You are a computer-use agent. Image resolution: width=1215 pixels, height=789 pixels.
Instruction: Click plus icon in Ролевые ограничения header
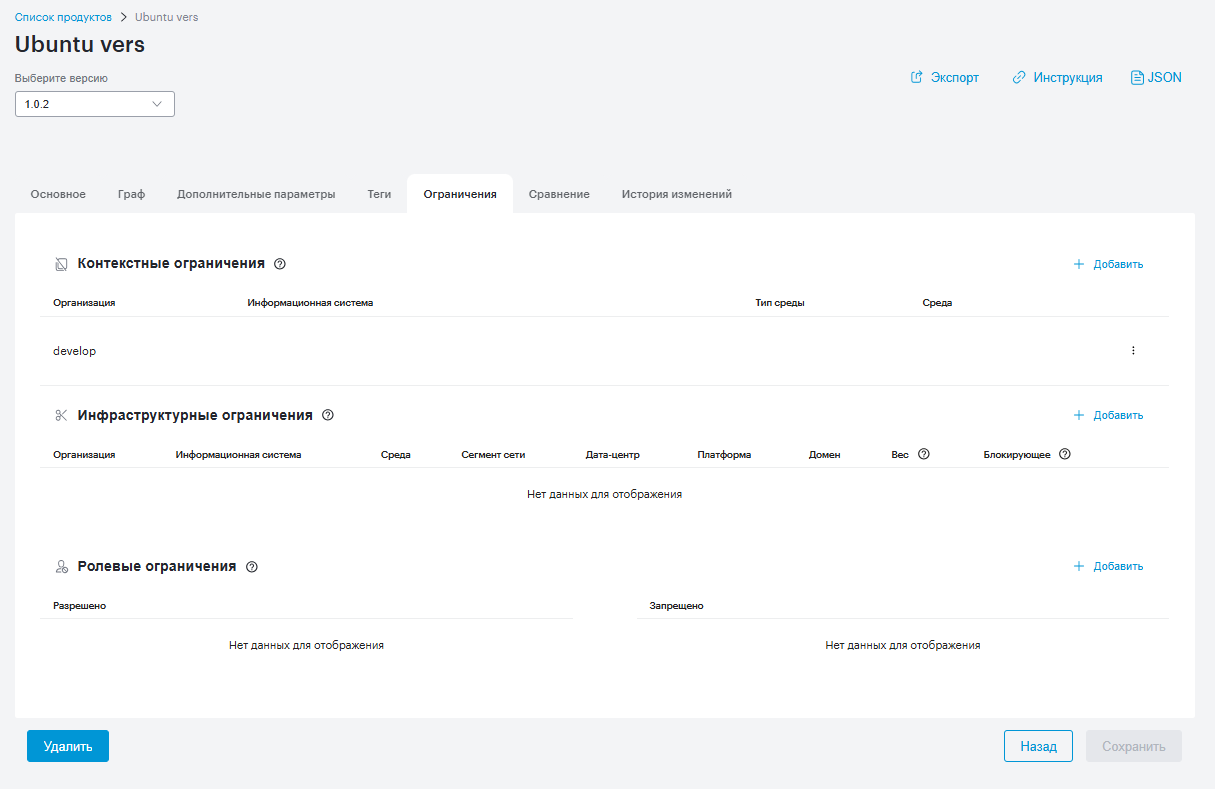pyautogui.click(x=1079, y=566)
